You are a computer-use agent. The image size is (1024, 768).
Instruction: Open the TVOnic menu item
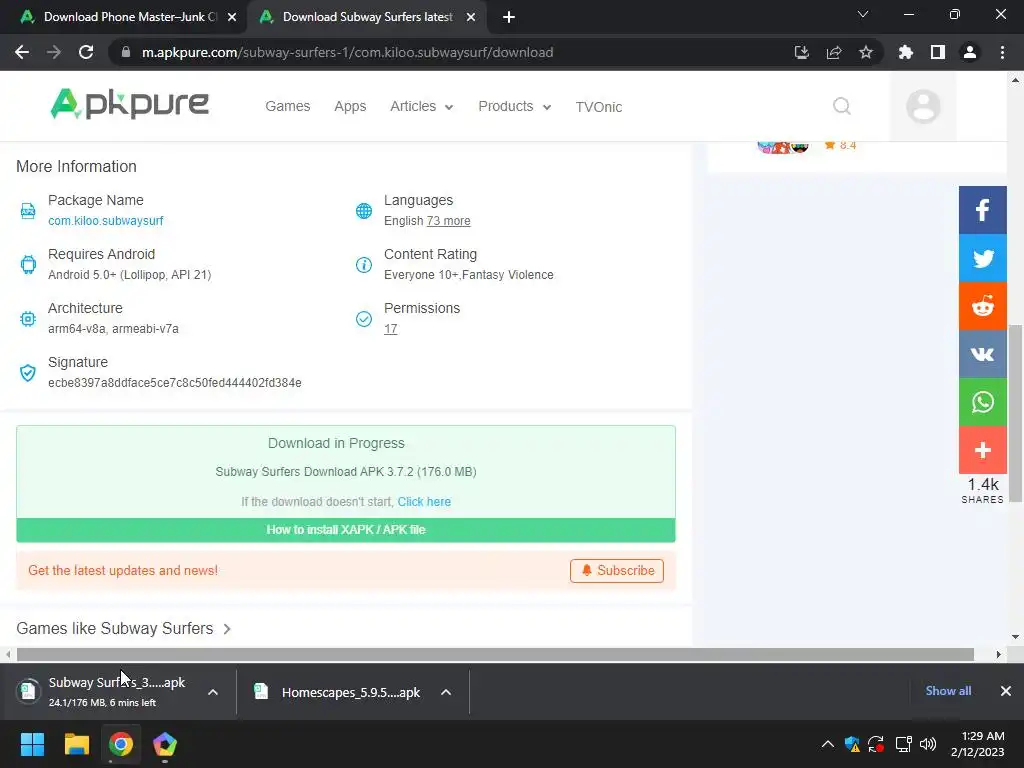[599, 107]
